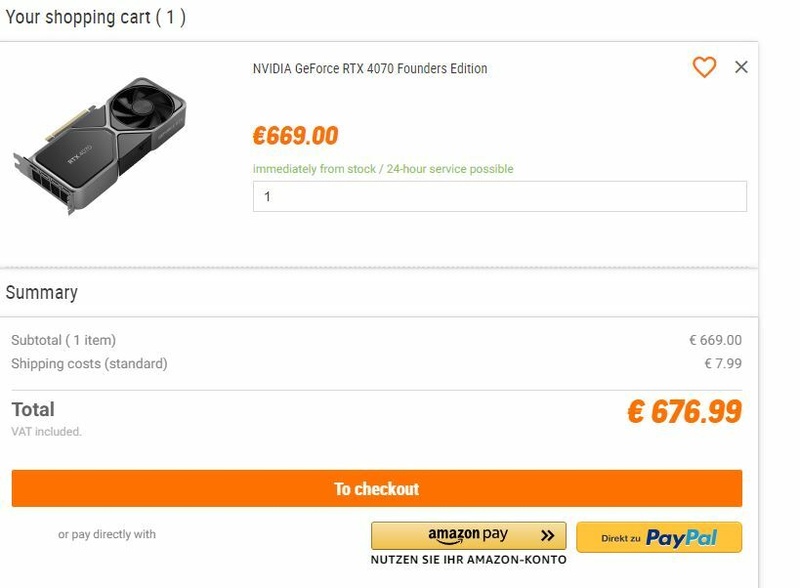Click the VAT included note
Image resolution: width=800 pixels, height=588 pixels.
pyautogui.click(x=47, y=432)
